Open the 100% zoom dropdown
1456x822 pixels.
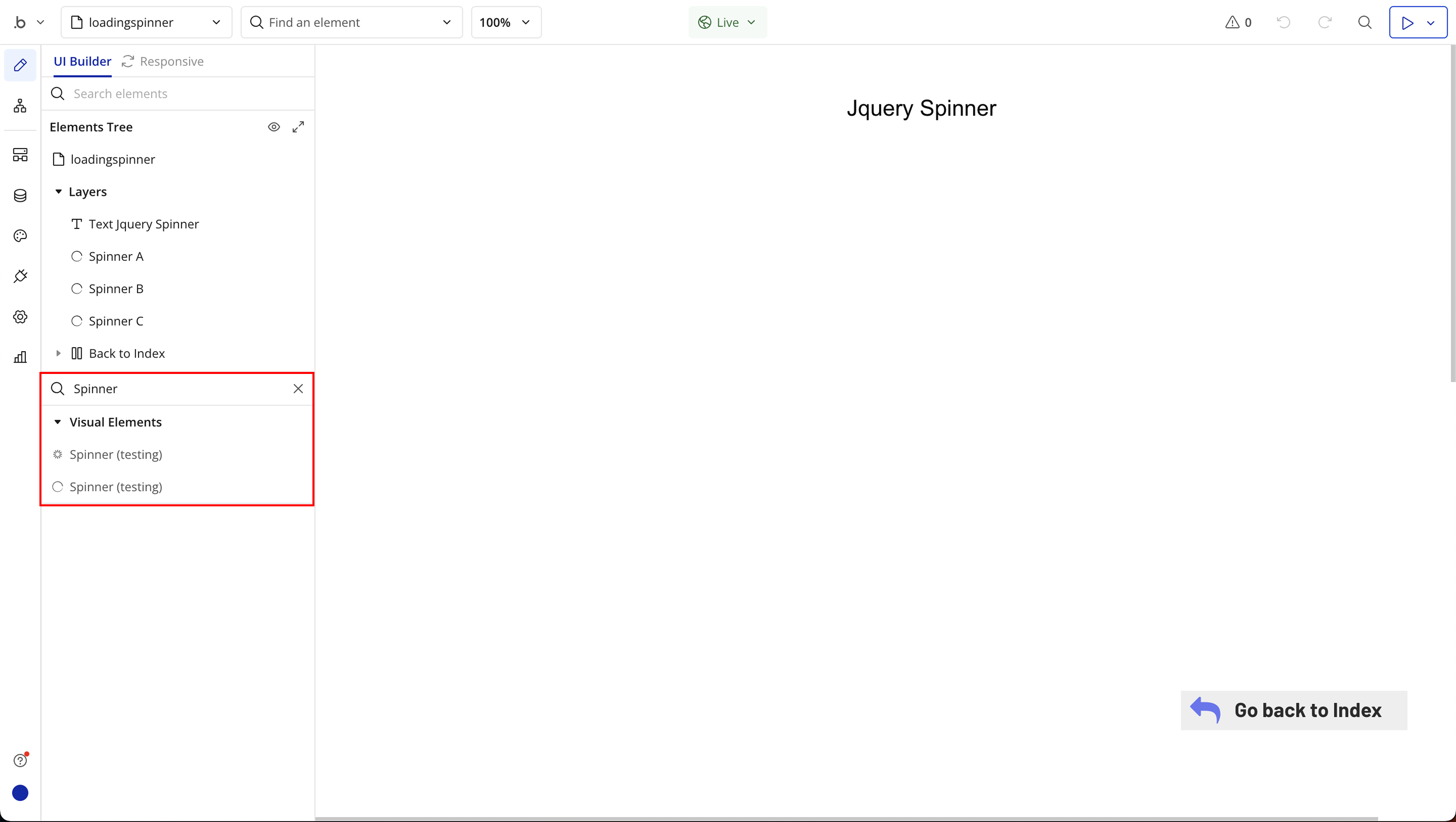coord(506,22)
